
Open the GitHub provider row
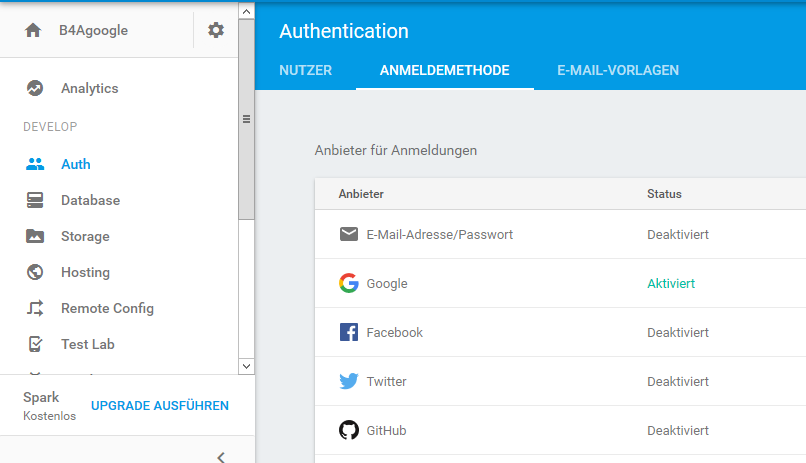[560, 430]
